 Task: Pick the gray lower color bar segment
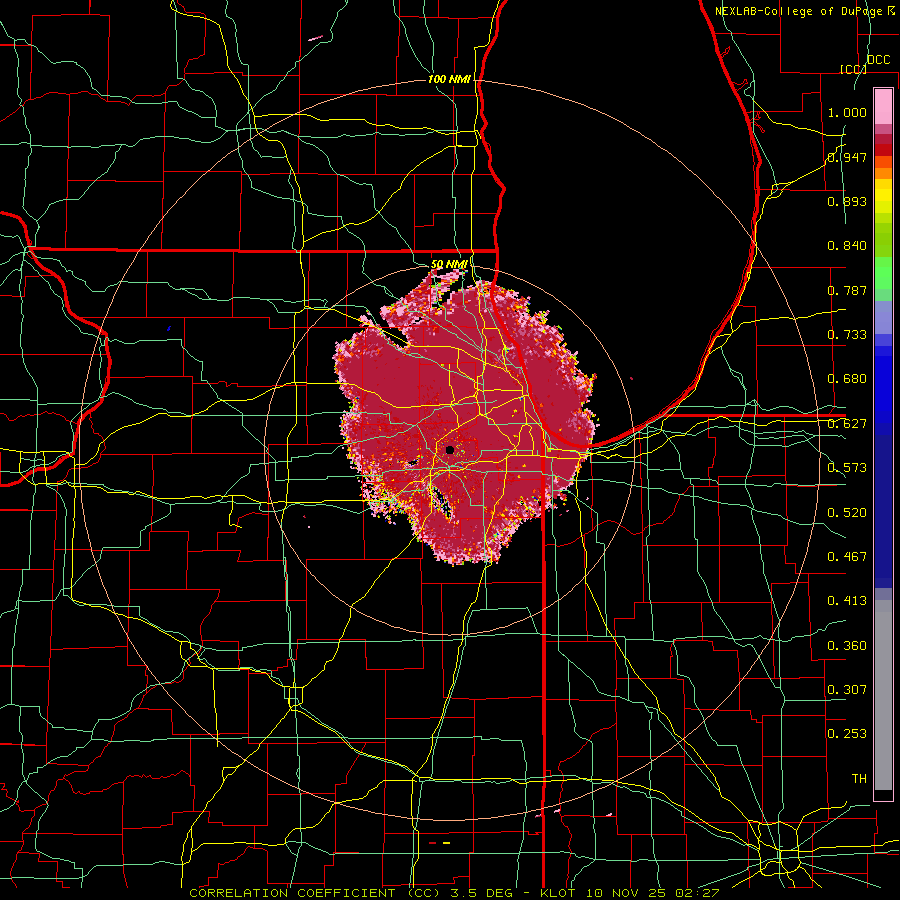click(883, 697)
